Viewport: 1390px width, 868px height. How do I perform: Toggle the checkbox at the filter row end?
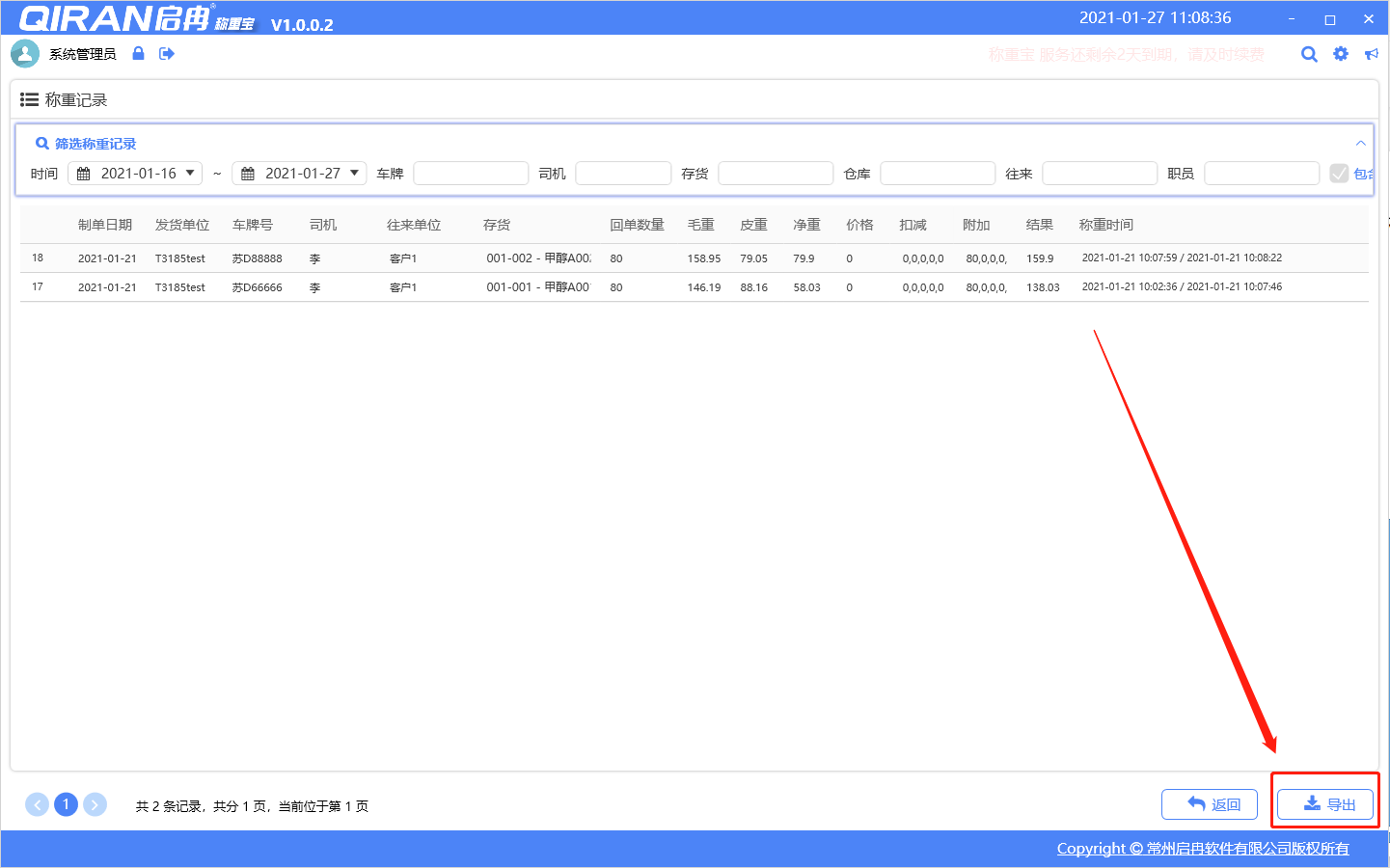[x=1339, y=174]
